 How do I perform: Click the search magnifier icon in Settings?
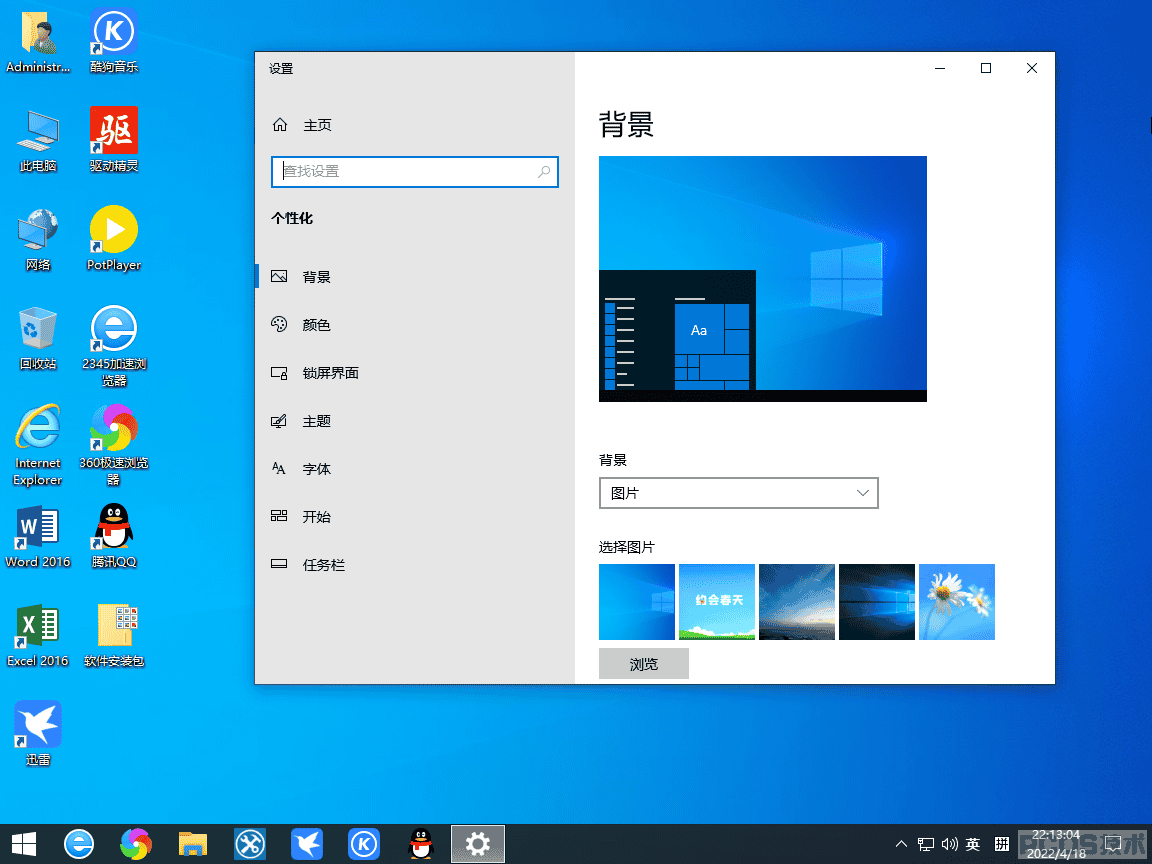544,172
